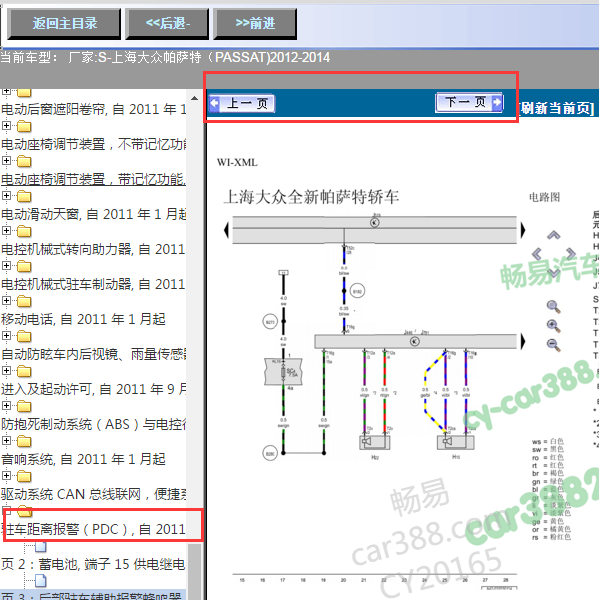Click folder icon for 移动电话
Image resolution: width=599 pixels, height=600 pixels.
(24, 301)
